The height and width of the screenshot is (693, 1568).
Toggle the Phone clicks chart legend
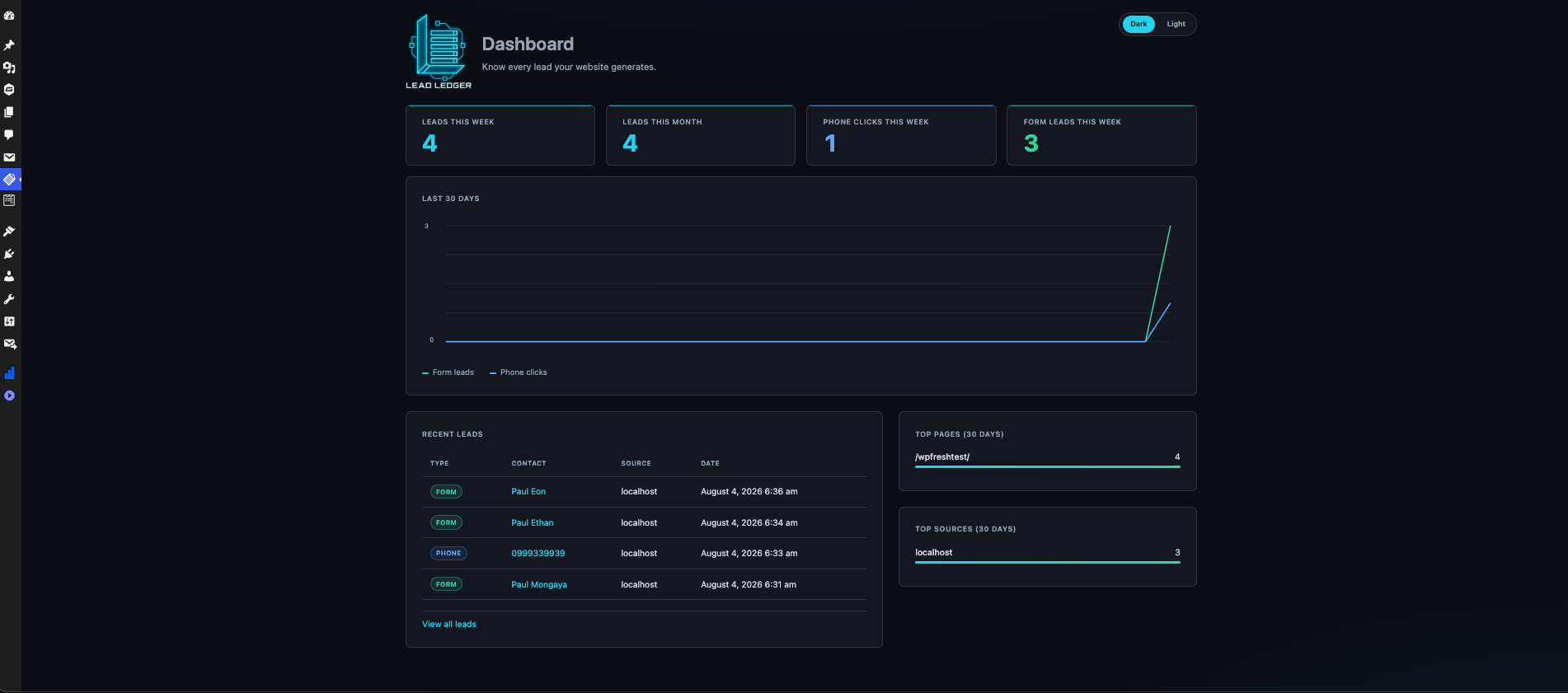(519, 372)
